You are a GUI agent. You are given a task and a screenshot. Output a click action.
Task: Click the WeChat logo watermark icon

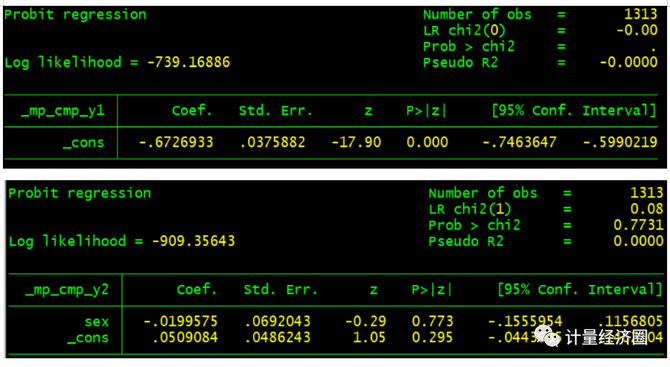click(548, 336)
